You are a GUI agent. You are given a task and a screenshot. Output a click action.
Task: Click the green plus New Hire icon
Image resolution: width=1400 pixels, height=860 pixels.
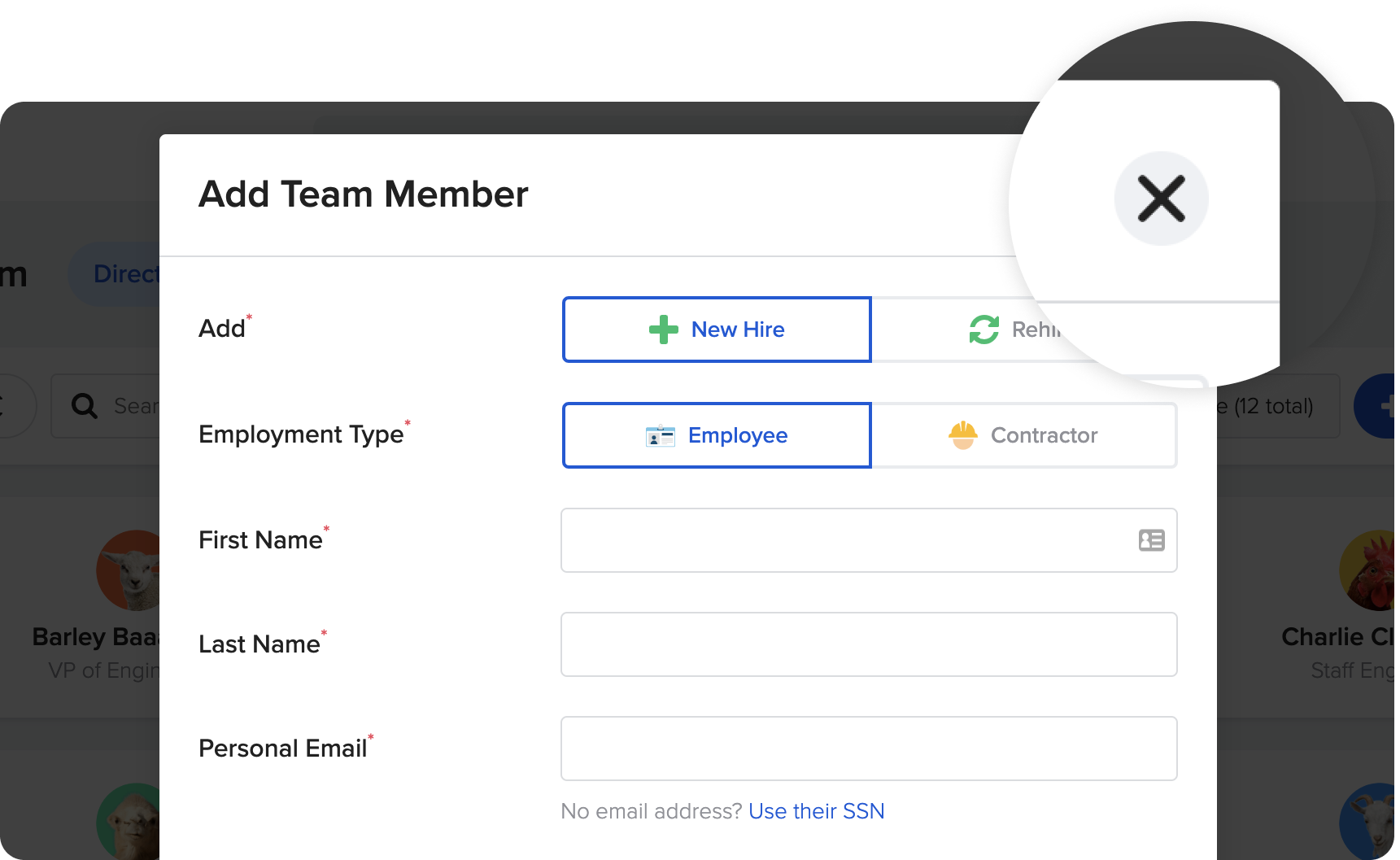(663, 330)
